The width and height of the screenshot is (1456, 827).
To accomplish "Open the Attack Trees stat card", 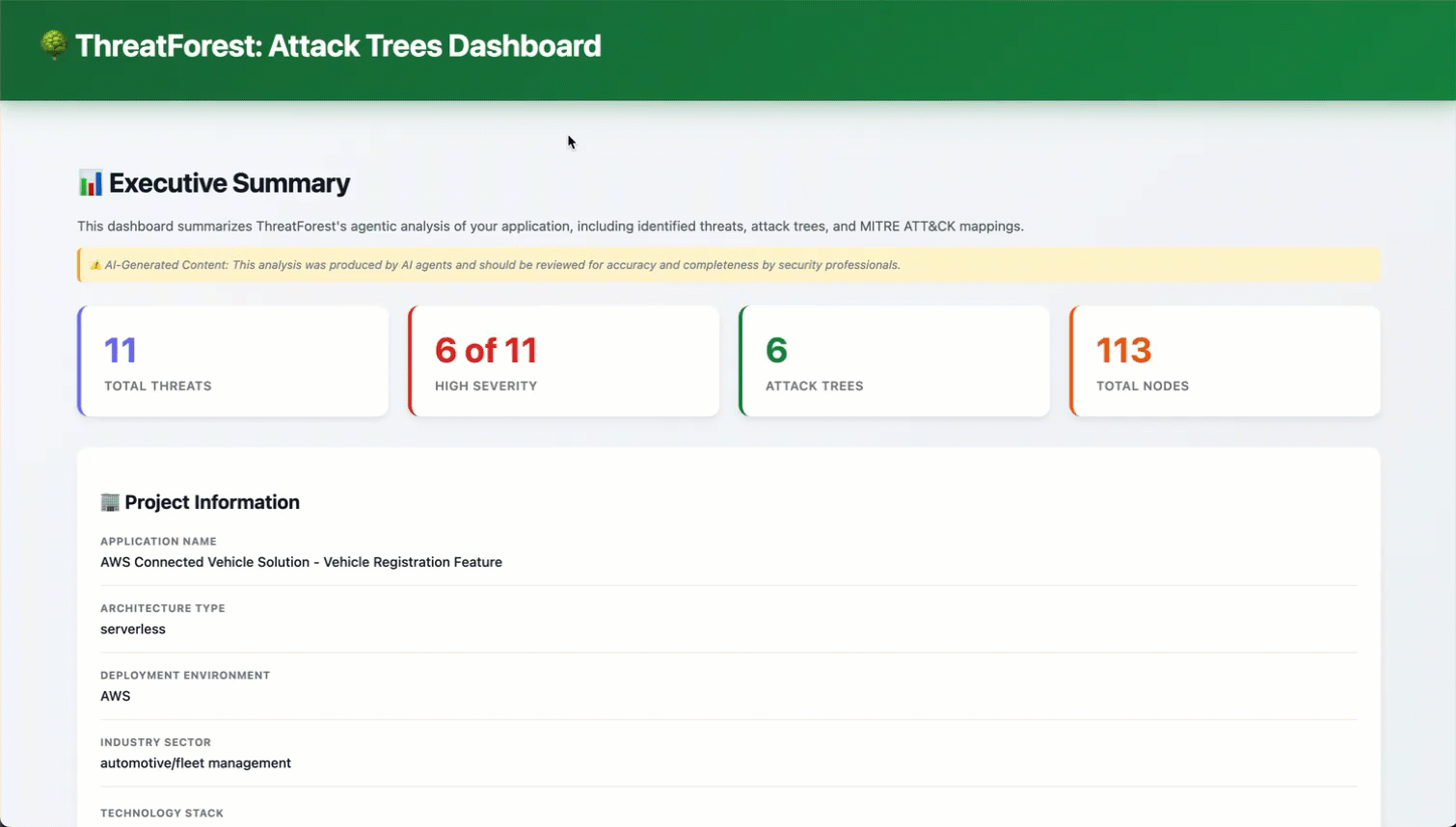I will (894, 360).
